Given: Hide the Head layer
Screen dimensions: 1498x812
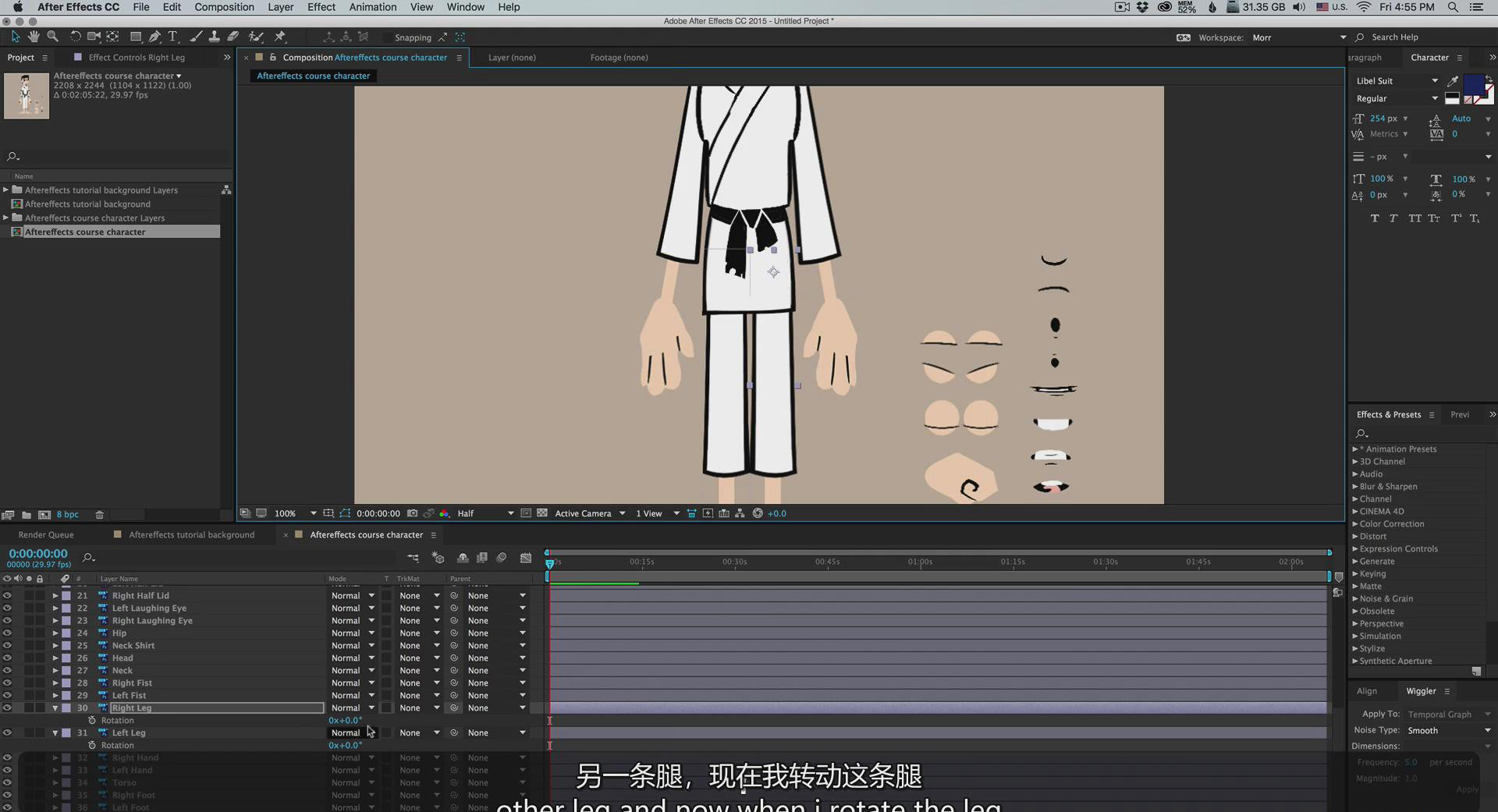Looking at the screenshot, I should [7, 658].
